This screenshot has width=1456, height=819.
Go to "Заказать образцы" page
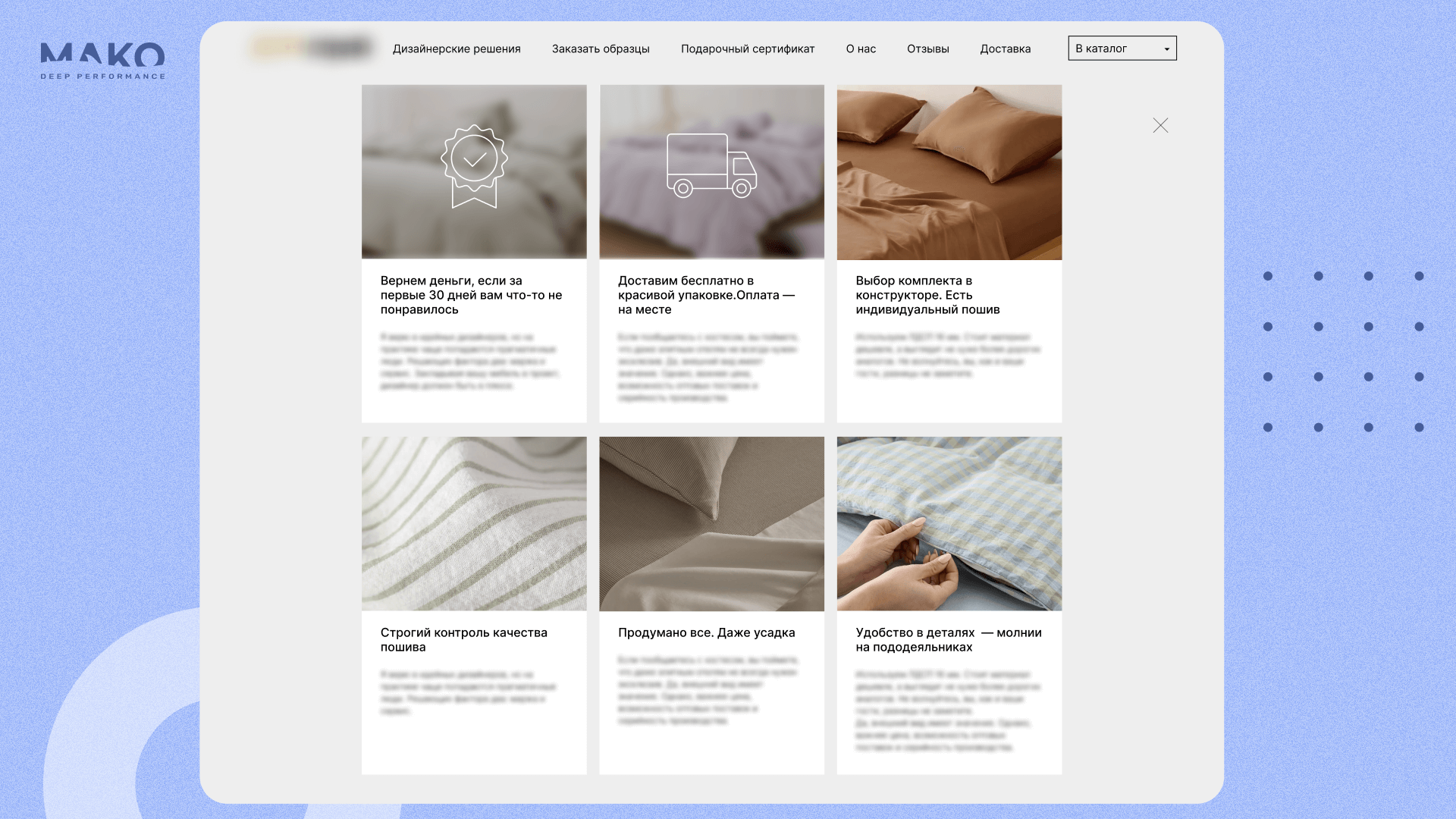pyautogui.click(x=601, y=49)
